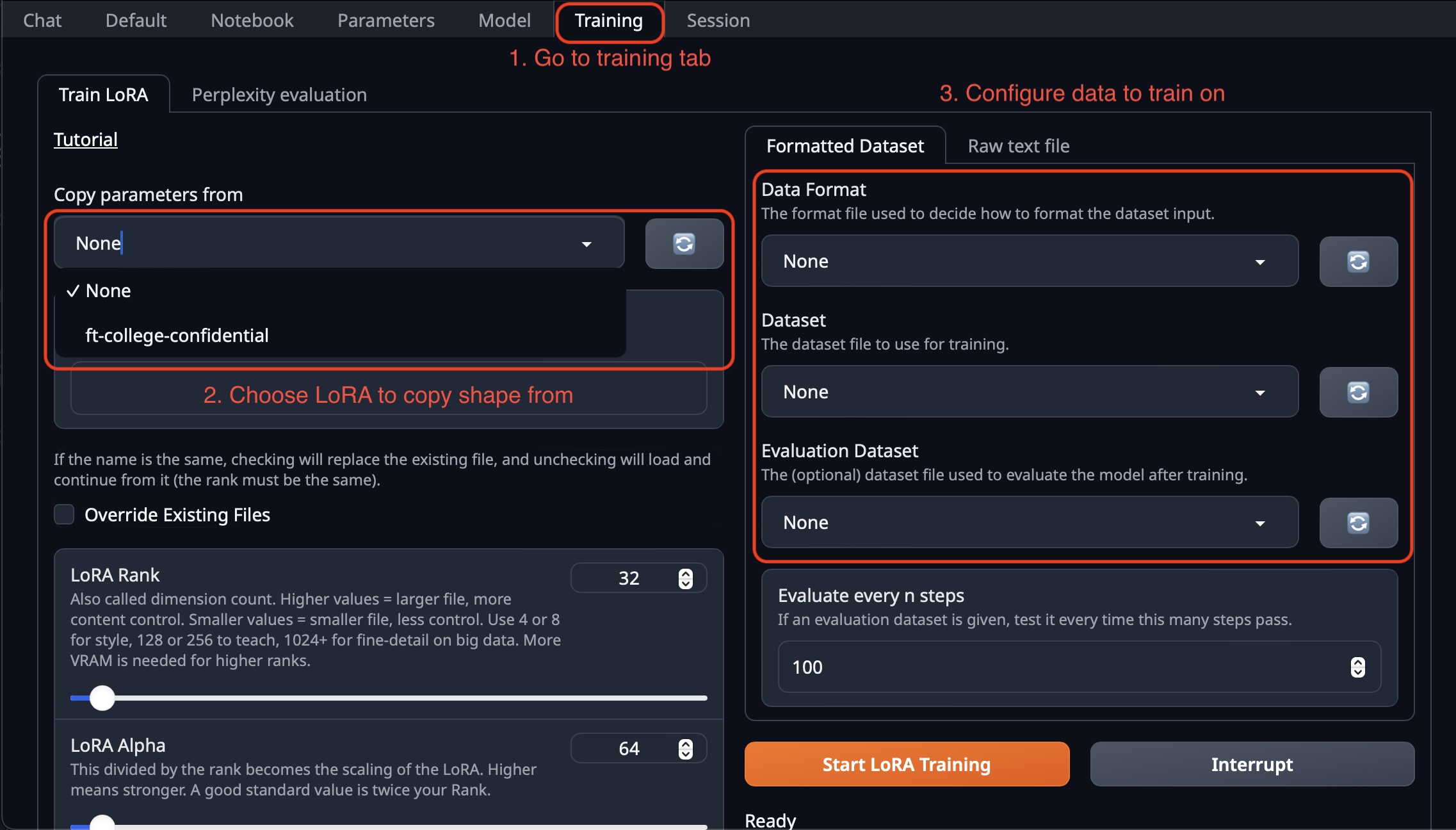The width and height of the screenshot is (1456, 830).
Task: Switch to the Raw text file tab
Action: click(x=1017, y=146)
